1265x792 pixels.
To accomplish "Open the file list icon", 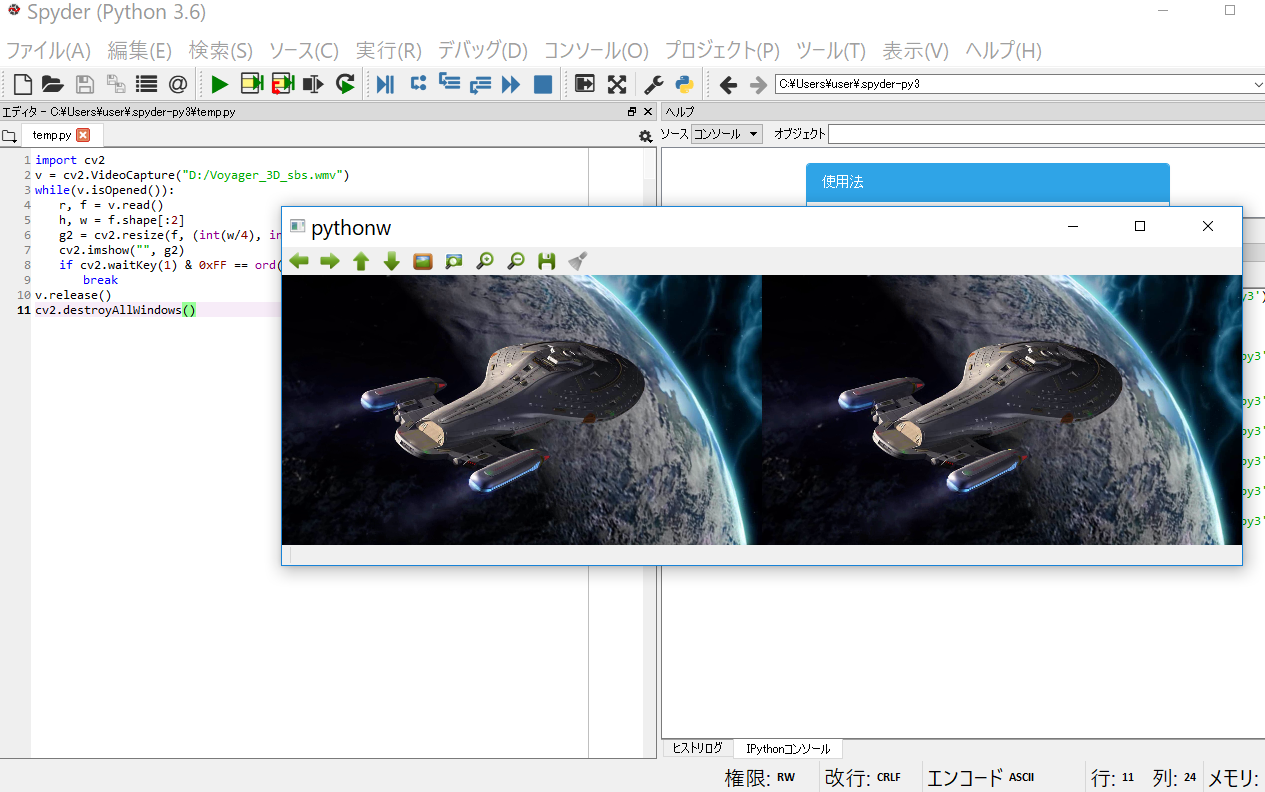I will (x=147, y=85).
